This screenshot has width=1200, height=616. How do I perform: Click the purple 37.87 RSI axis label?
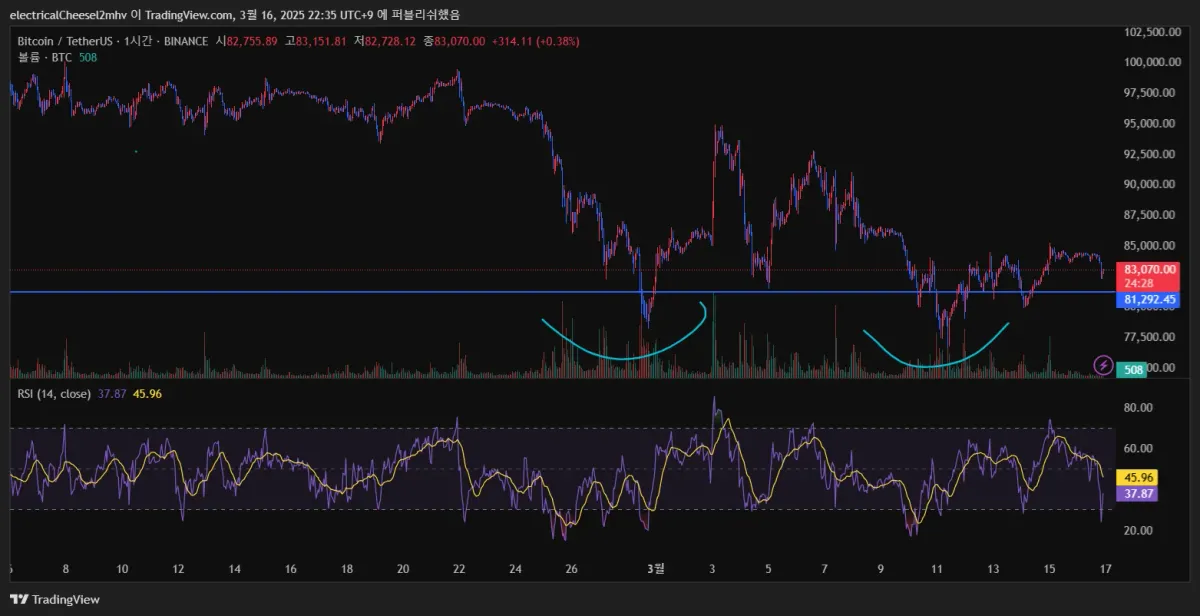tap(1138, 494)
